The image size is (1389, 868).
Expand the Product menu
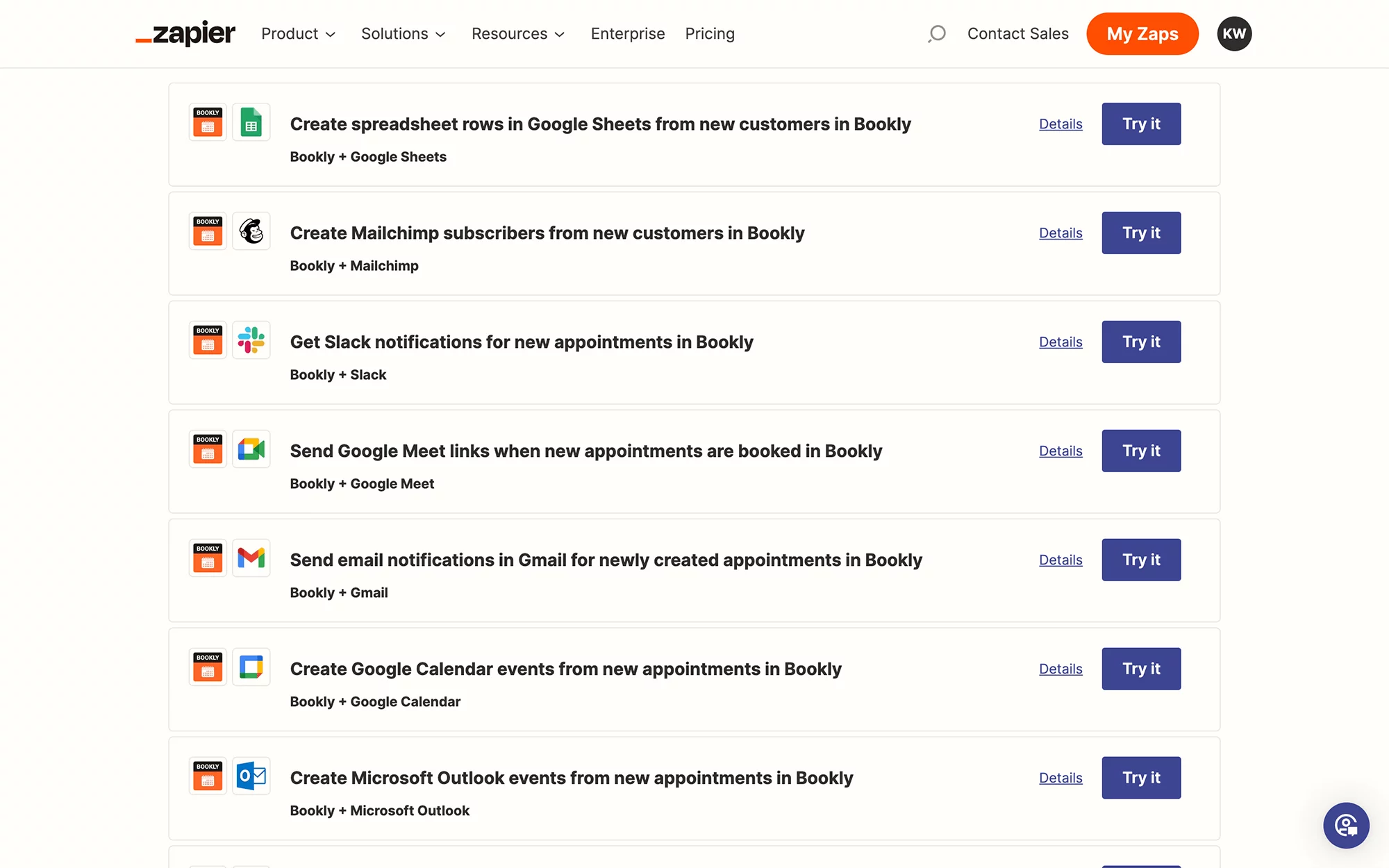pyautogui.click(x=299, y=33)
